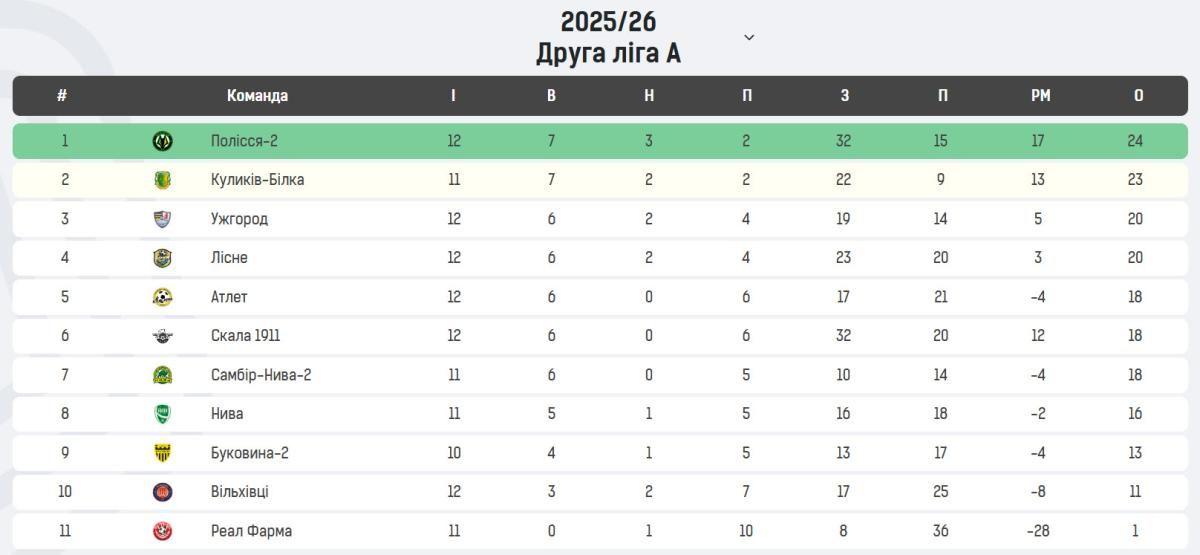Screen dimensions: 1200x555
Task: Click the Вільхівці team badge
Action: (x=162, y=492)
